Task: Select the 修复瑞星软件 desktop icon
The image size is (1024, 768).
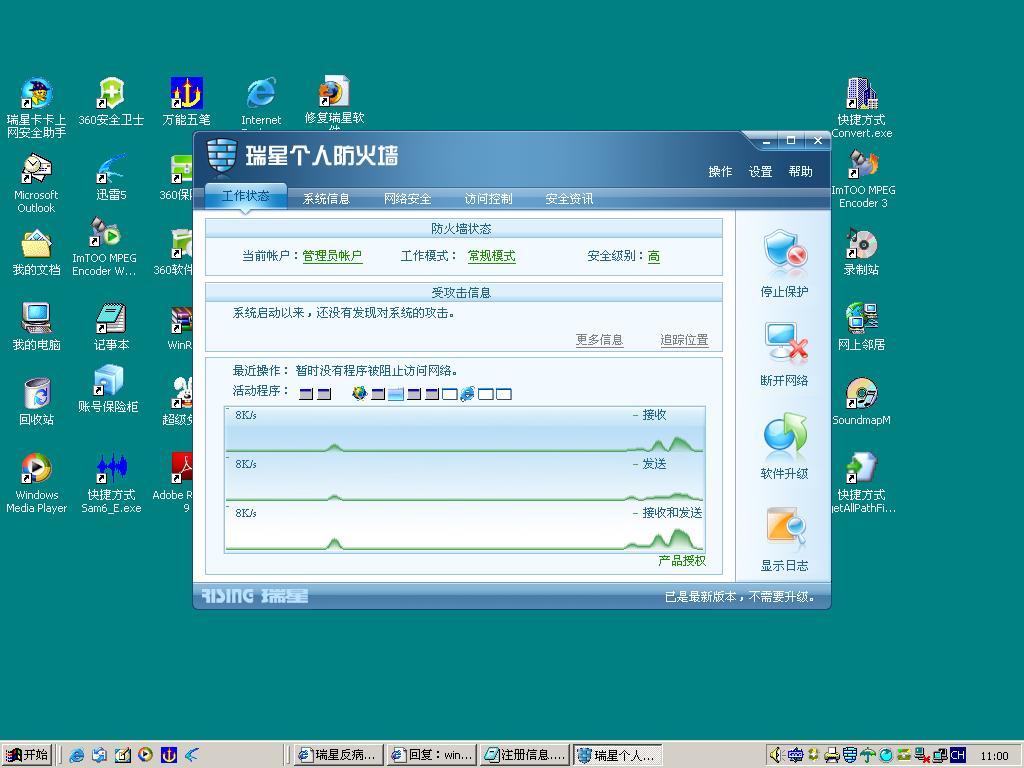Action: (x=334, y=102)
